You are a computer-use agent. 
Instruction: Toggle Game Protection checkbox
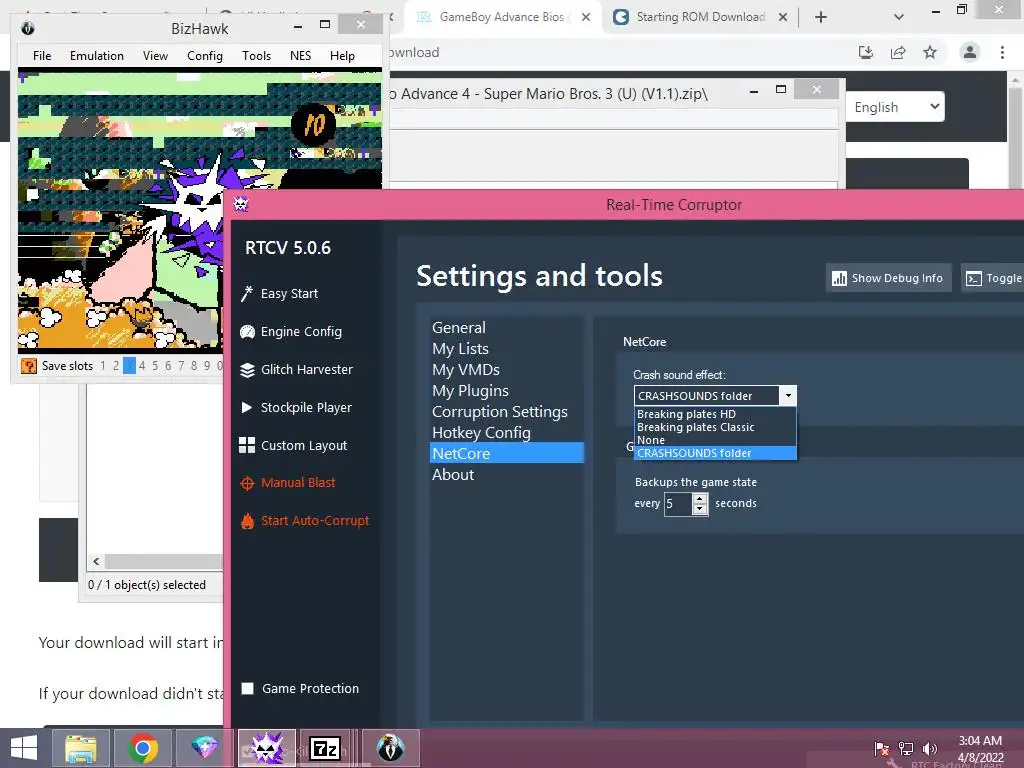(248, 688)
